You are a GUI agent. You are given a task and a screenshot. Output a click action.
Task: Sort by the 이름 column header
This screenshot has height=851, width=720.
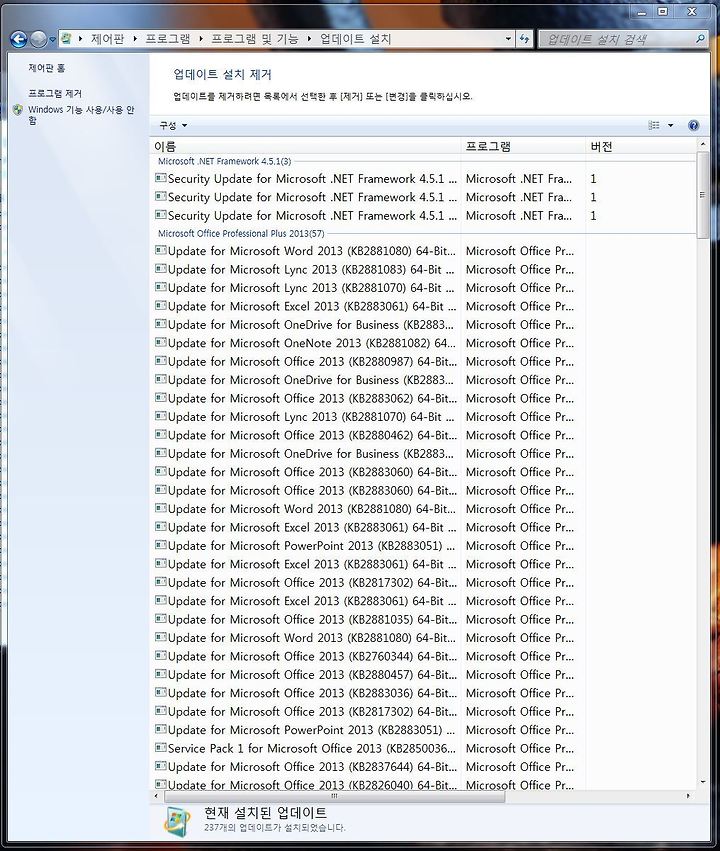(x=305, y=147)
